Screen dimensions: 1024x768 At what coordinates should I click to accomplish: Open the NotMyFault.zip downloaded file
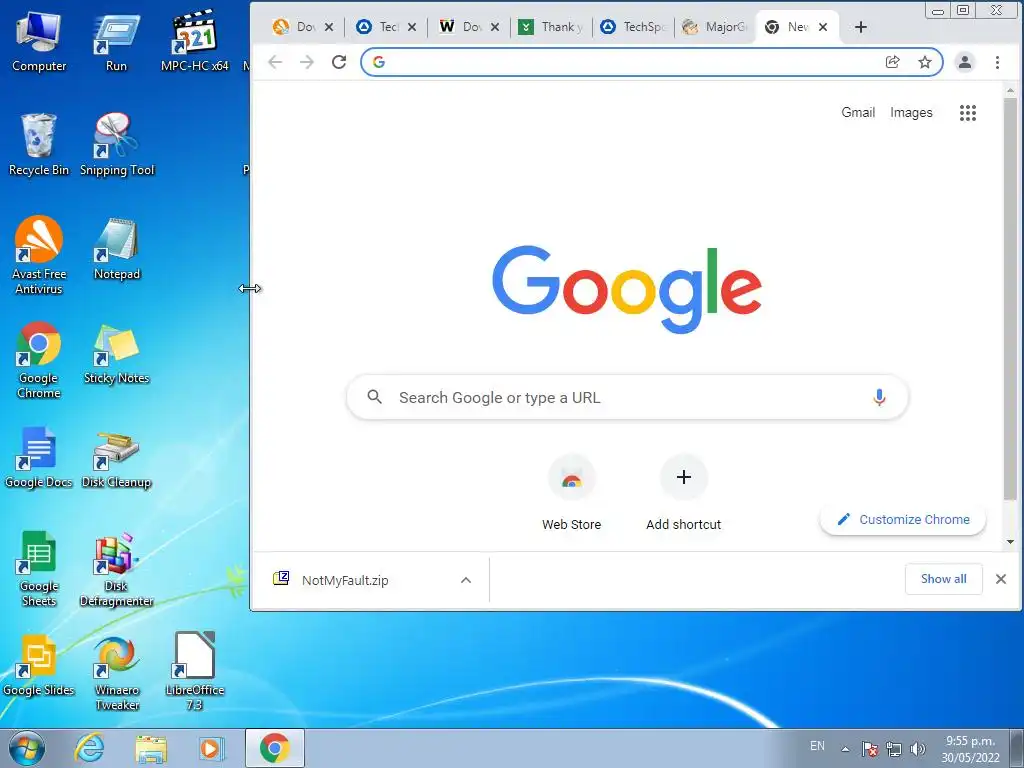(344, 580)
